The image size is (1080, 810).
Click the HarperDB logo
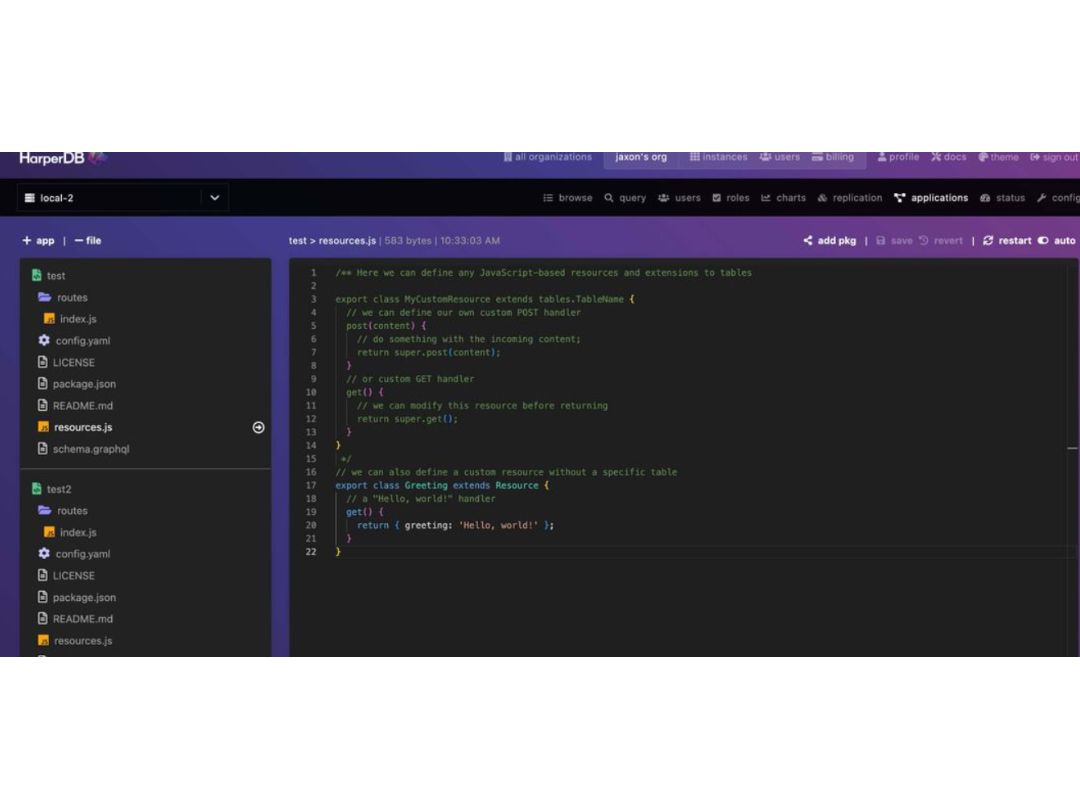[62, 158]
